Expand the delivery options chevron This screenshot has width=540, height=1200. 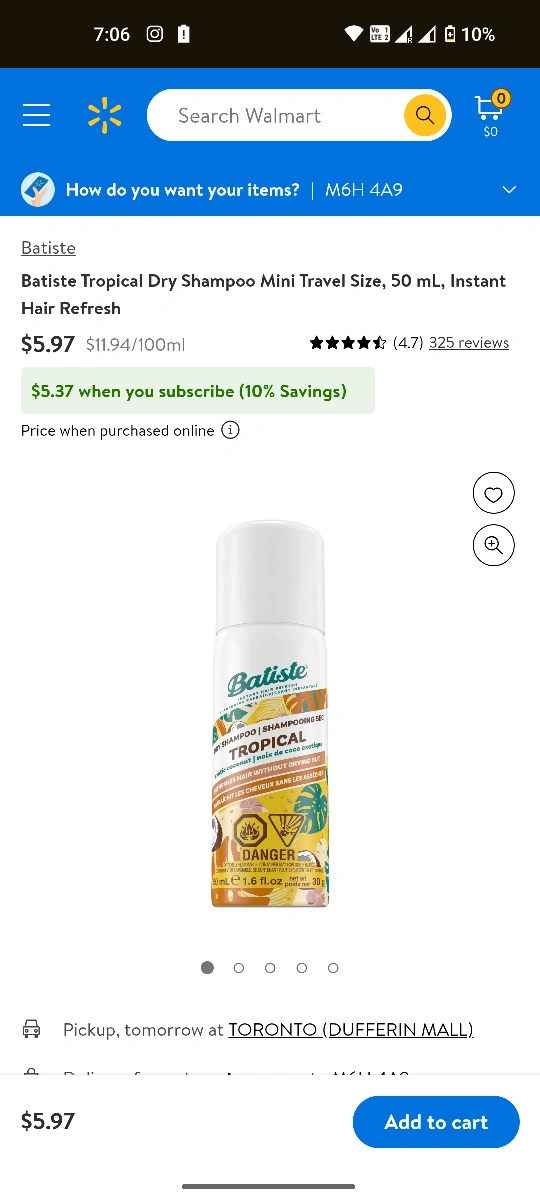509,190
